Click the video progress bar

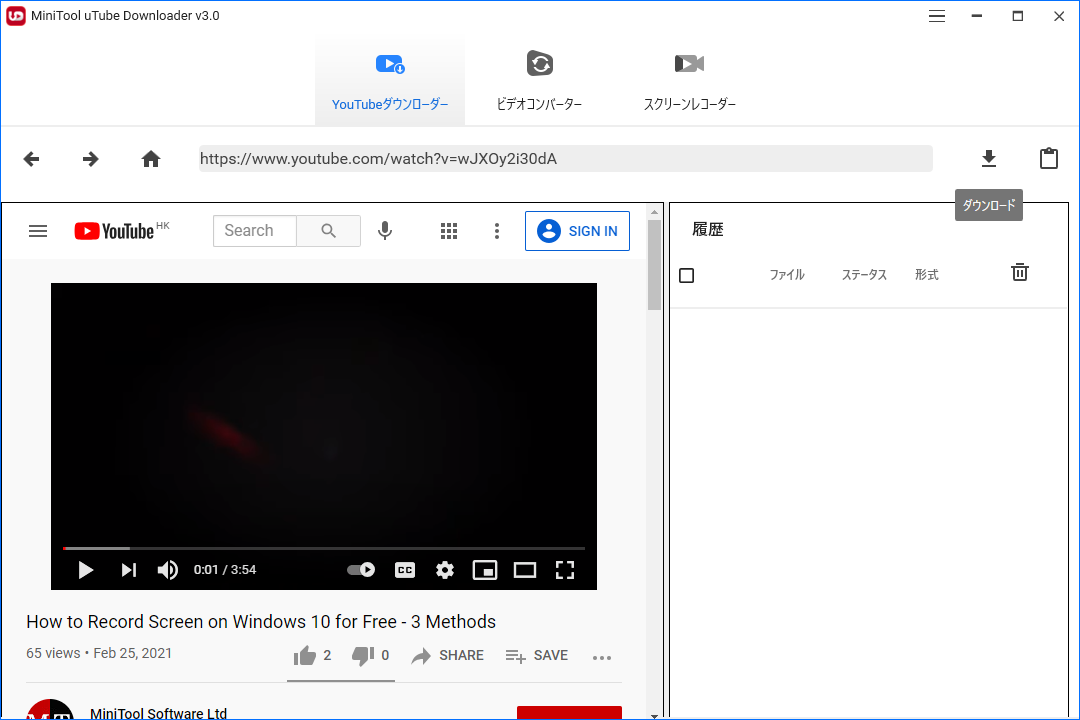pos(324,548)
